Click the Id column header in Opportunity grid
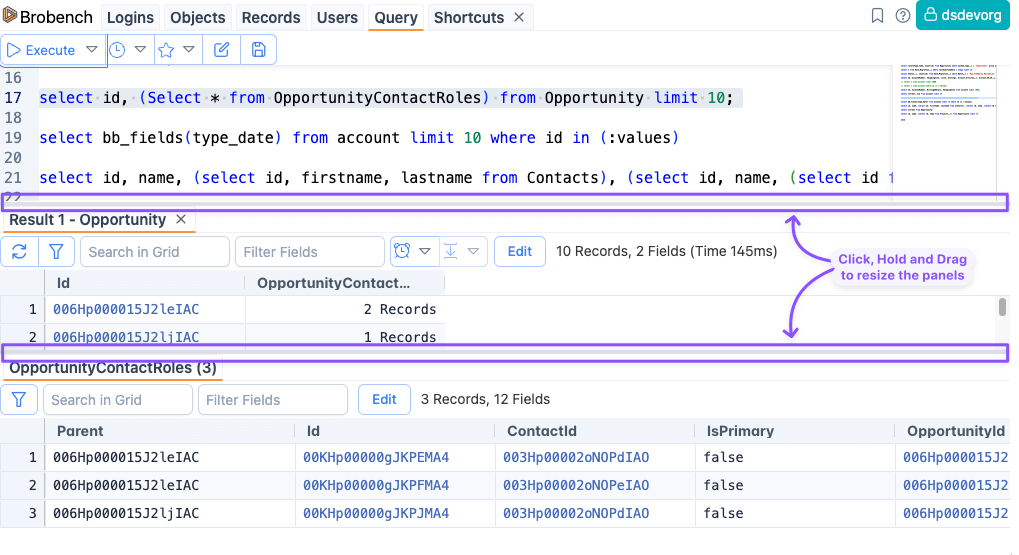This screenshot has height=555, width=1019. 145,283
